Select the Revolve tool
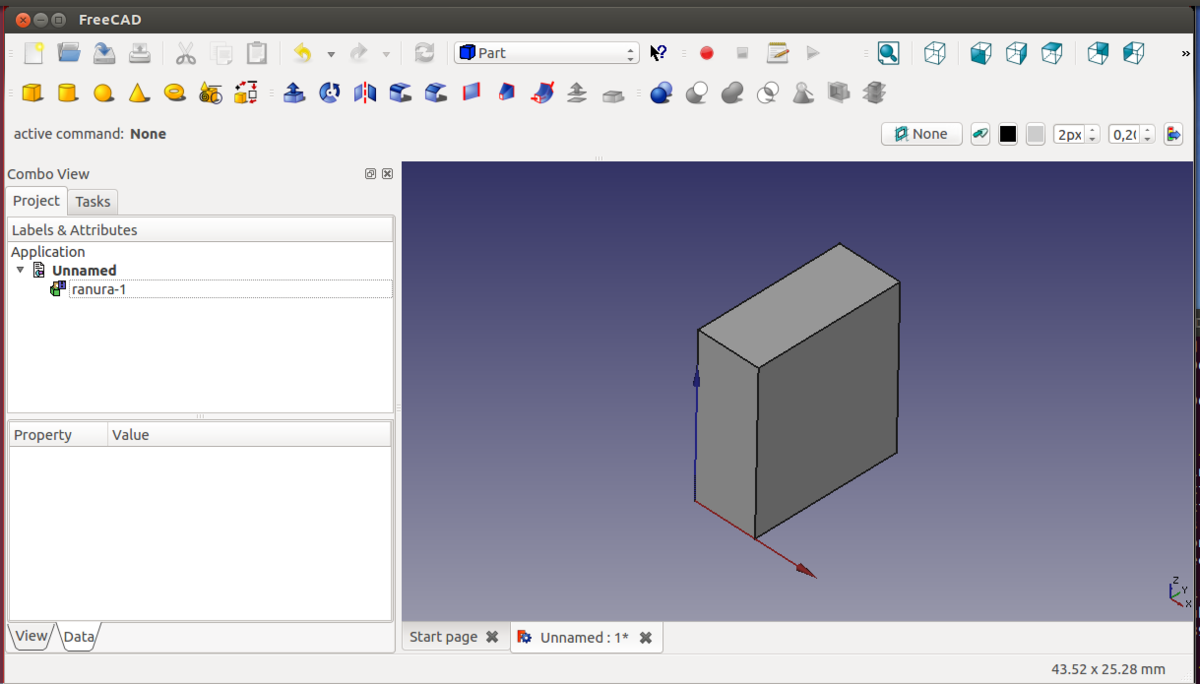 [329, 93]
